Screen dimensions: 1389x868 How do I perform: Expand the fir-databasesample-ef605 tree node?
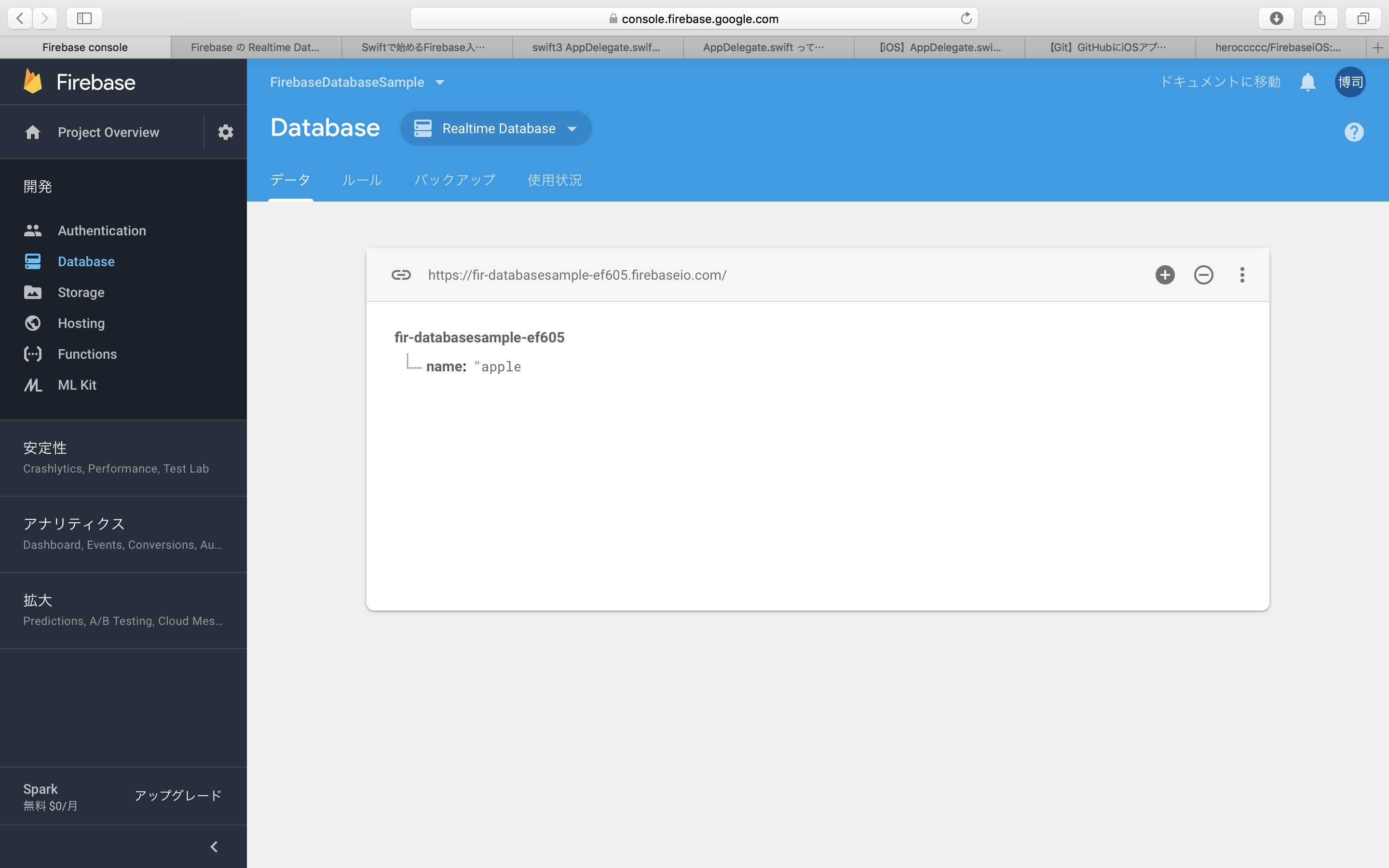pos(479,337)
